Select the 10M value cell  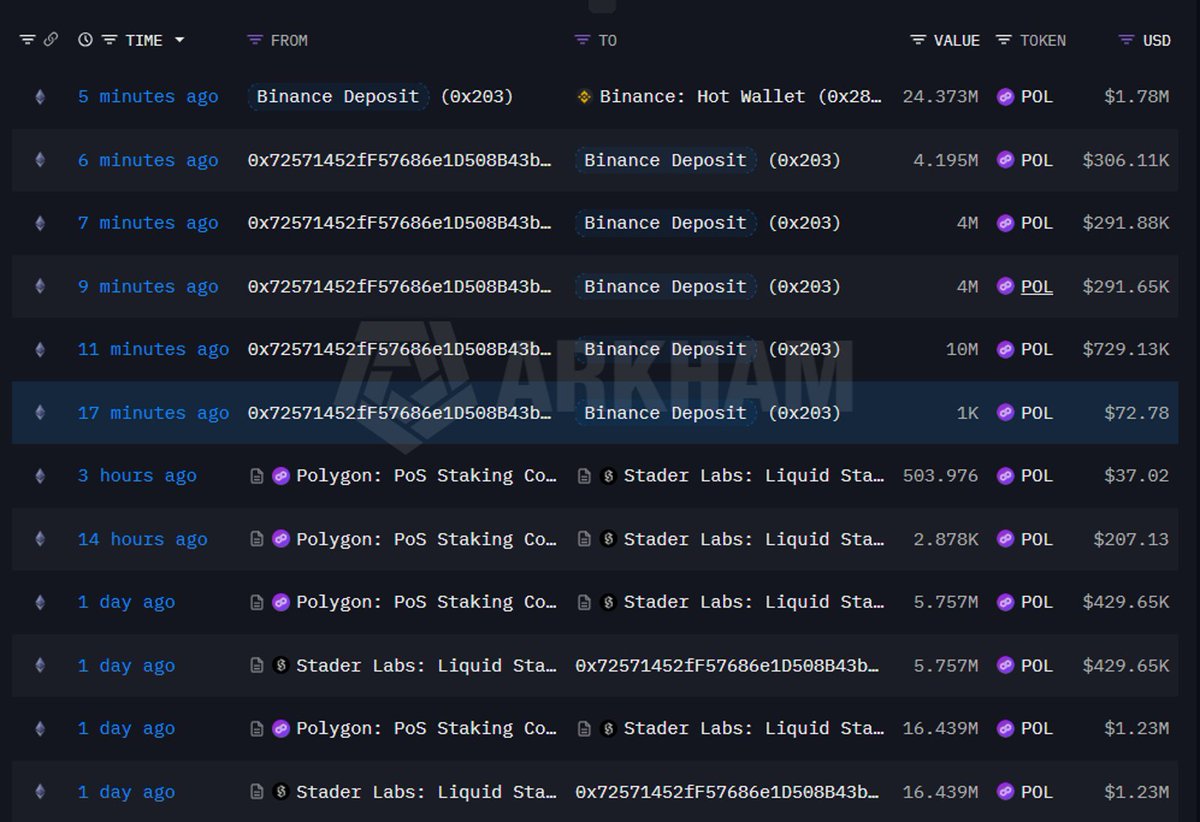tap(962, 349)
